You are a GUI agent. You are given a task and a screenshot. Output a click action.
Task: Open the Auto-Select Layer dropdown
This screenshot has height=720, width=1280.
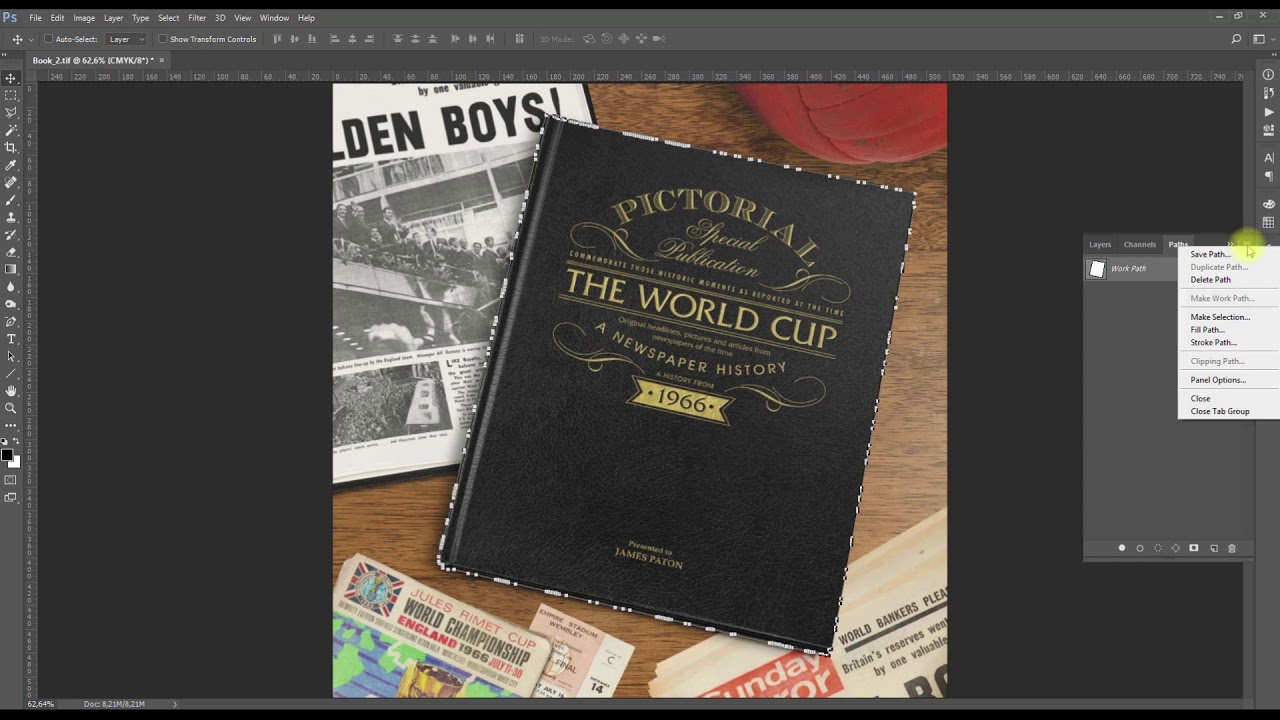click(x=125, y=39)
